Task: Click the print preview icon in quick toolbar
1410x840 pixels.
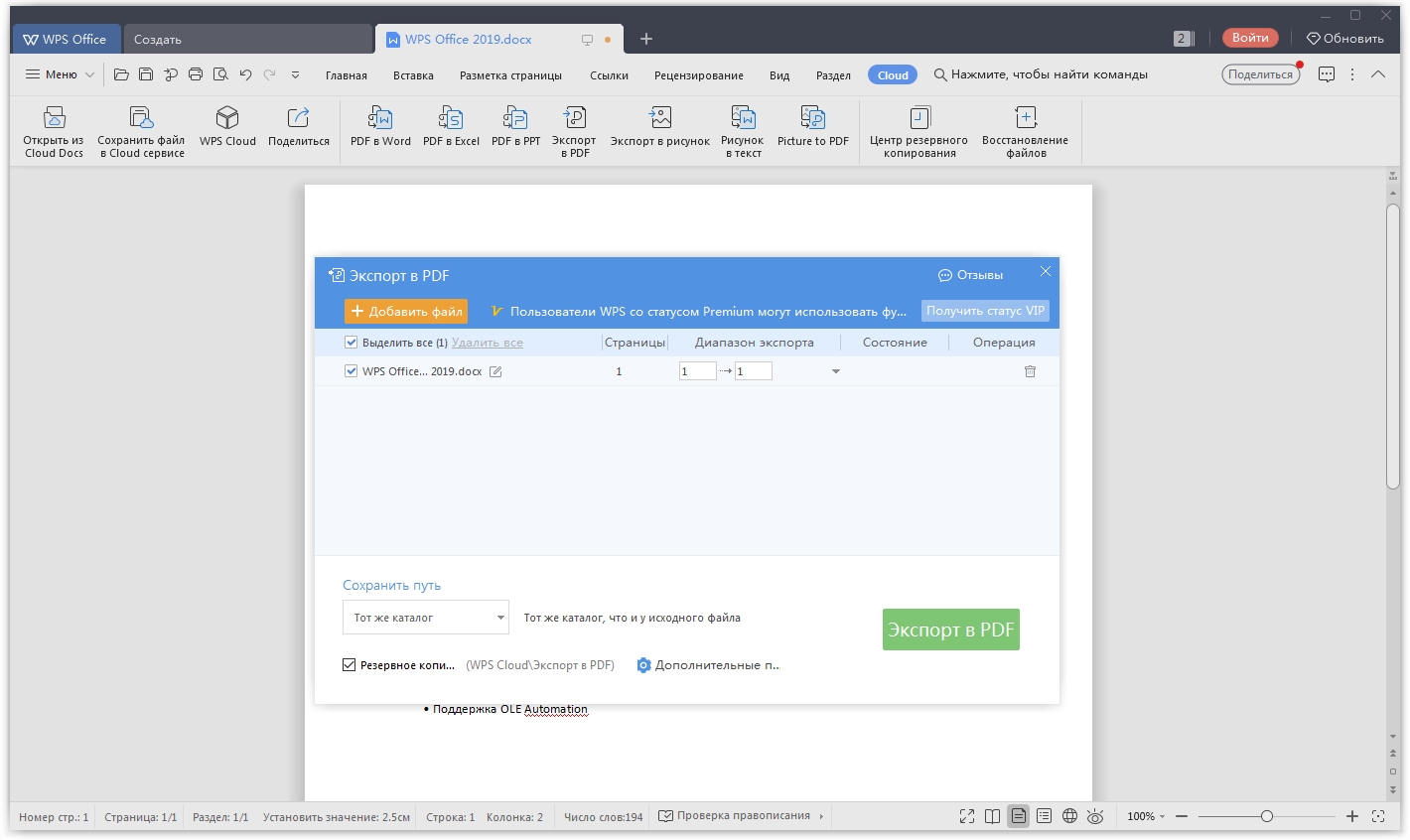Action: (220, 74)
